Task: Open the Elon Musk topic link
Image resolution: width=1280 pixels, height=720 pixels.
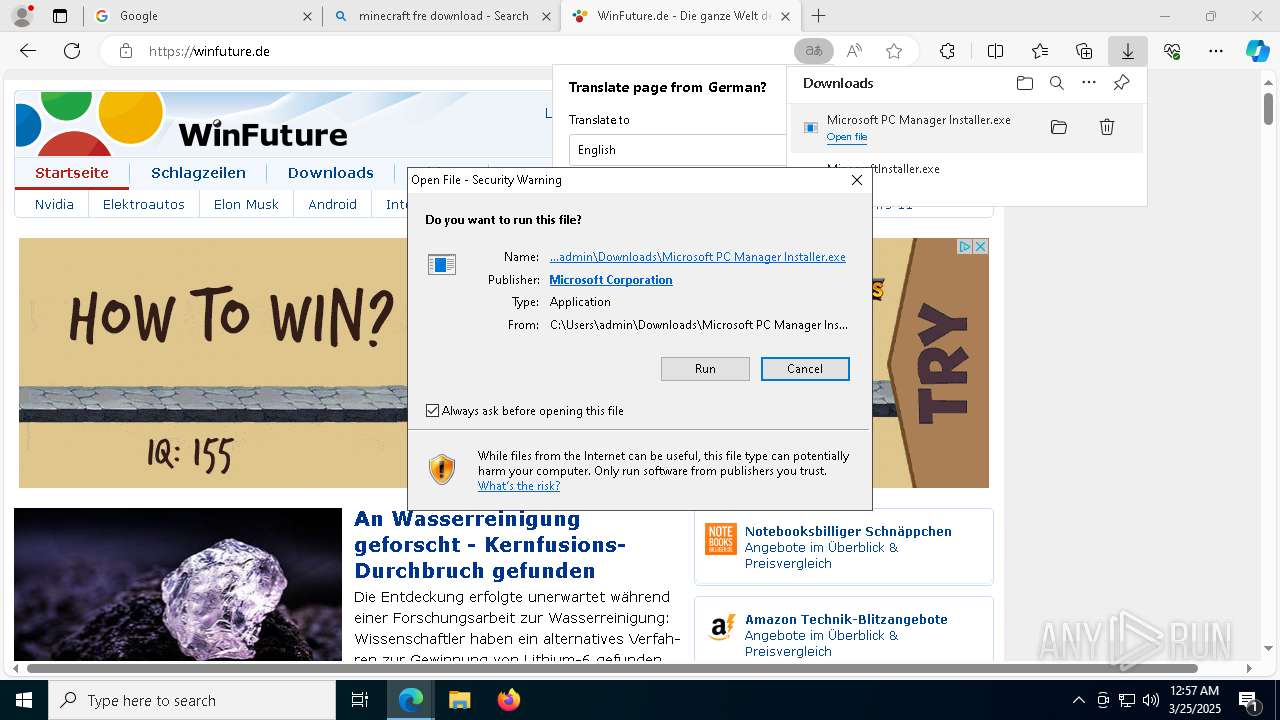Action: tap(246, 204)
